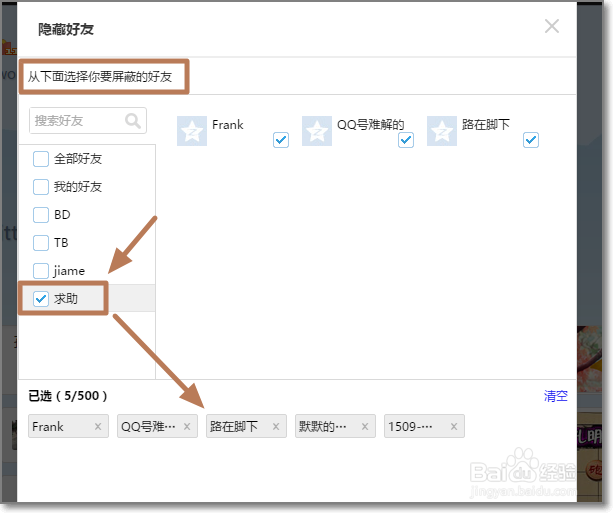Select the jiame group label

click(69, 271)
